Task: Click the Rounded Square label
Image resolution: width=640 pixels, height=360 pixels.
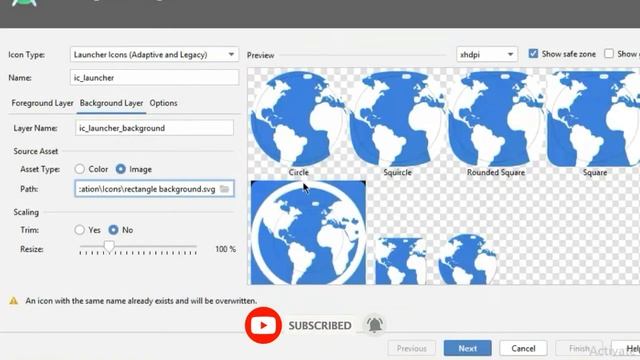Action: [x=496, y=173]
